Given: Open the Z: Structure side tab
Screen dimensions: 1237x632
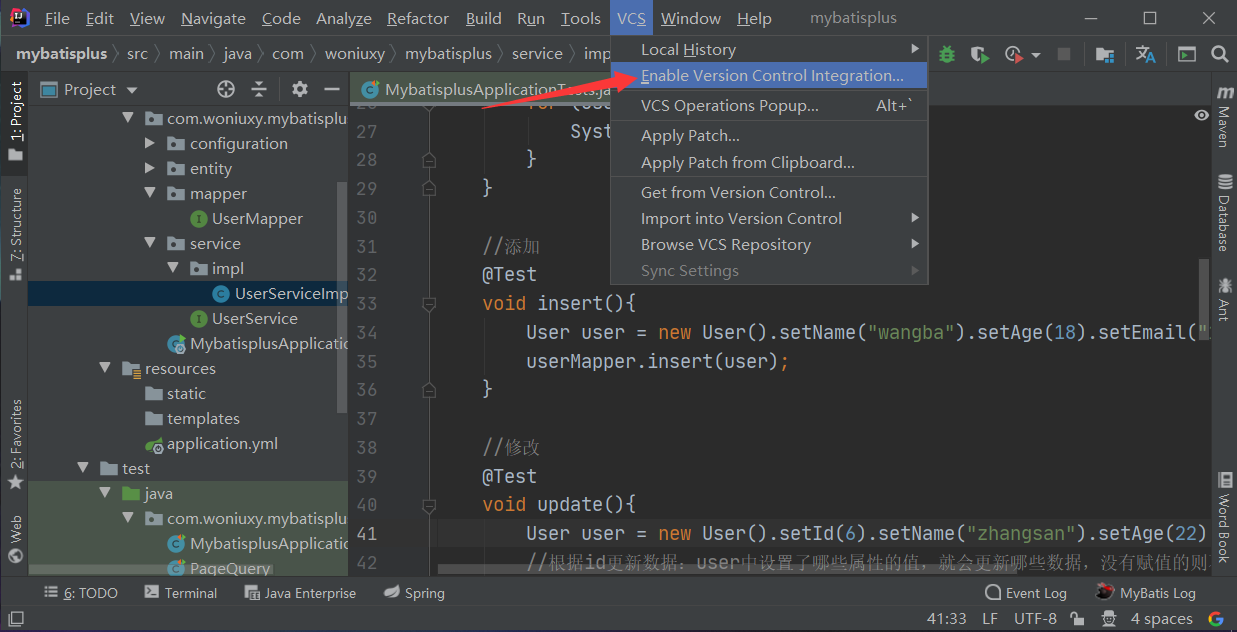Looking at the screenshot, I should [x=15, y=234].
